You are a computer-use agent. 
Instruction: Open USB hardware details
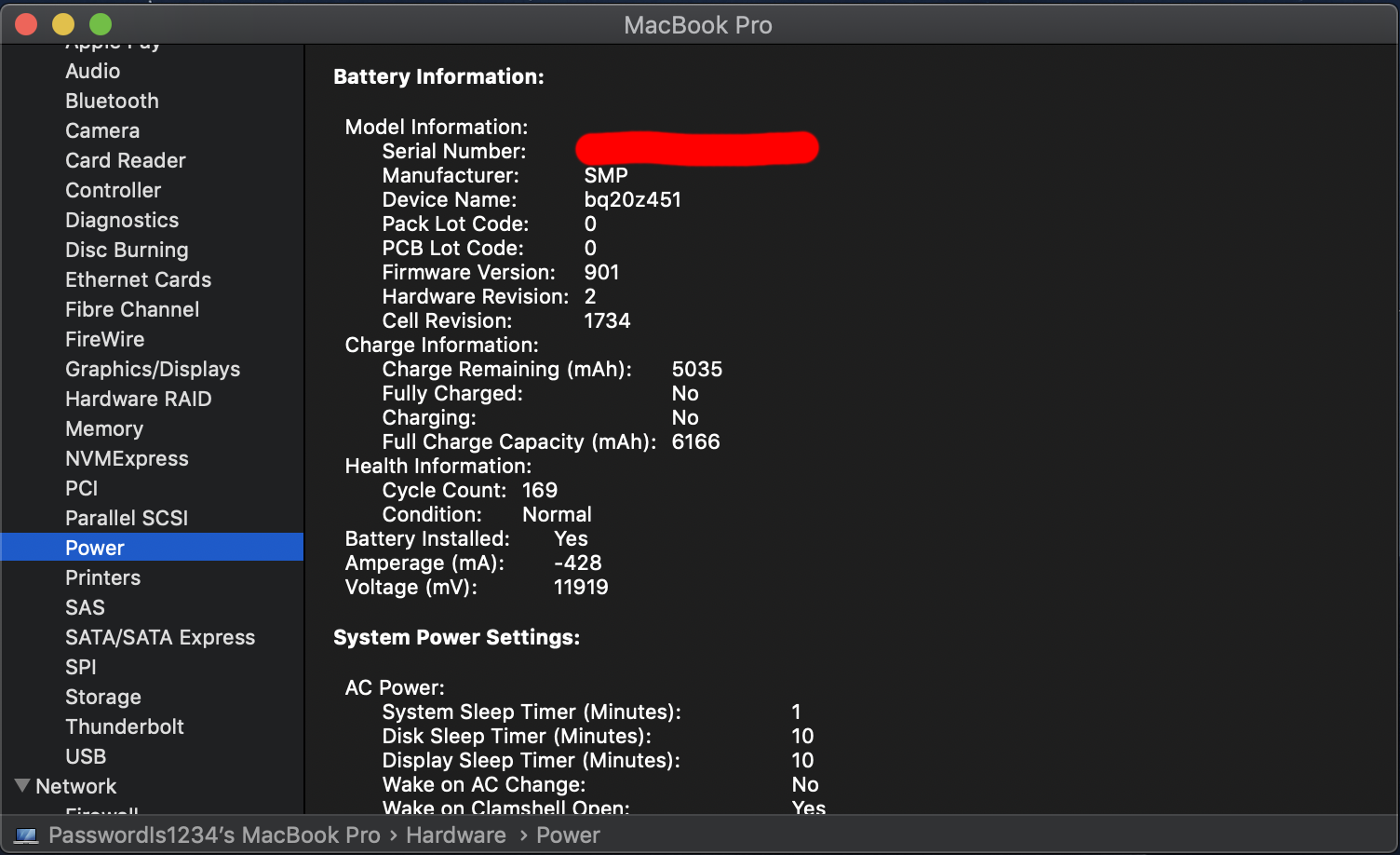(x=86, y=756)
